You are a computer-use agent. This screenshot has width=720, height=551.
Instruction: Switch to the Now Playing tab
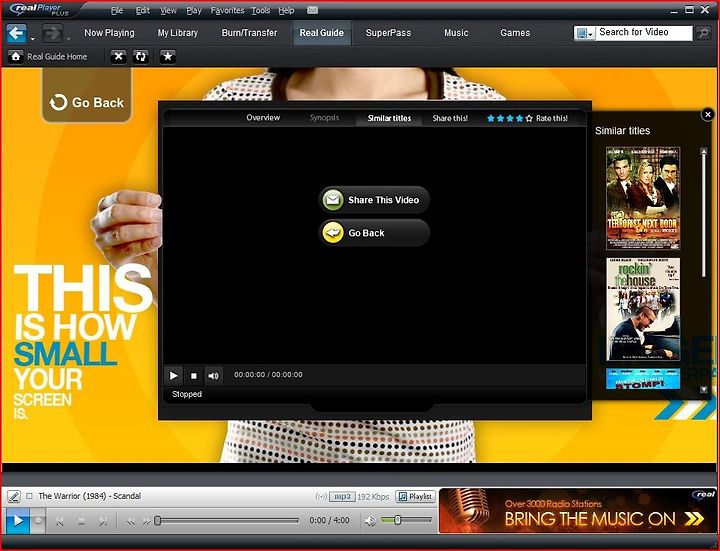[109, 33]
